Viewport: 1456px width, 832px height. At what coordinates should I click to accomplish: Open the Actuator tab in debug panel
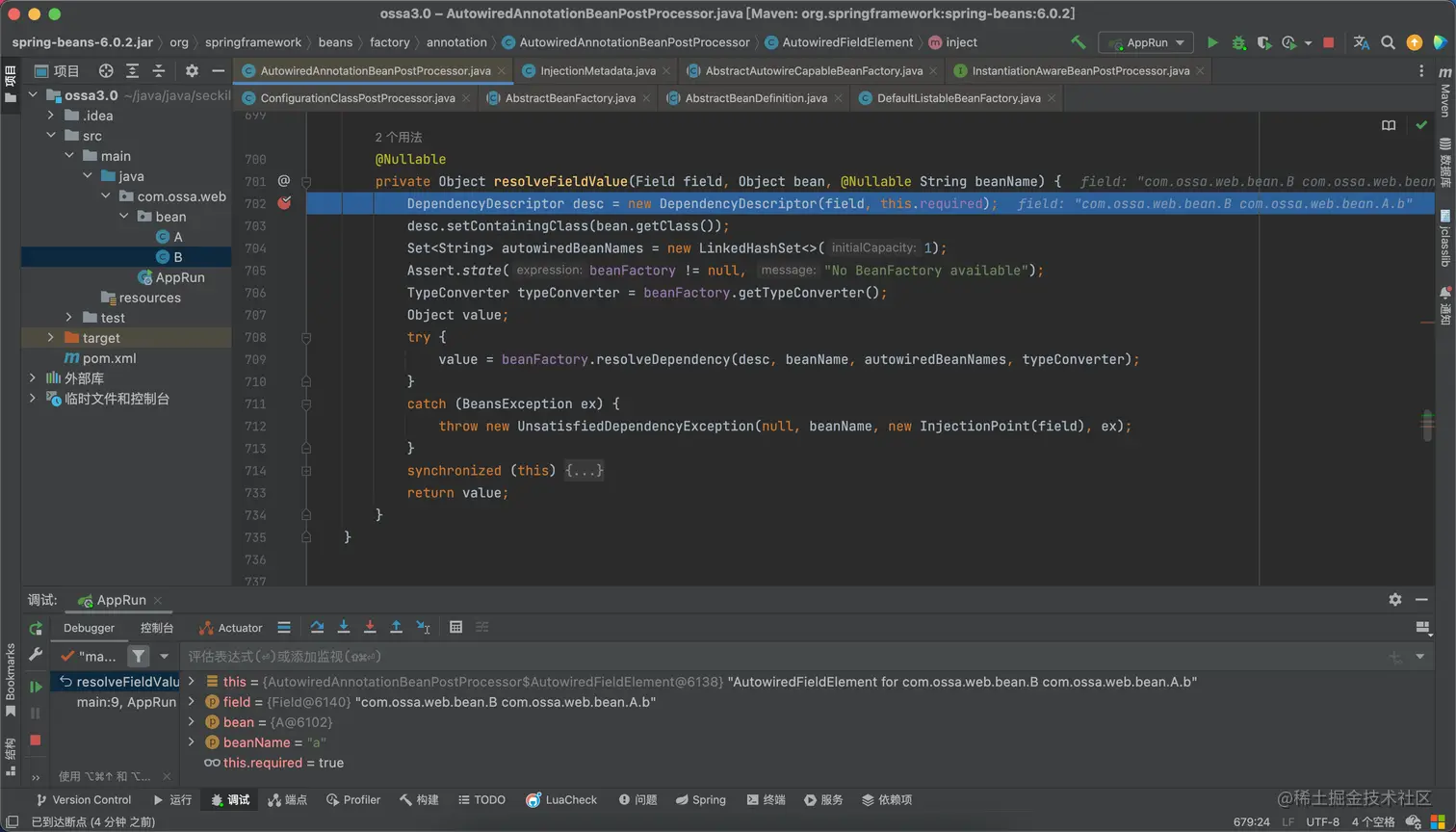pyautogui.click(x=230, y=628)
